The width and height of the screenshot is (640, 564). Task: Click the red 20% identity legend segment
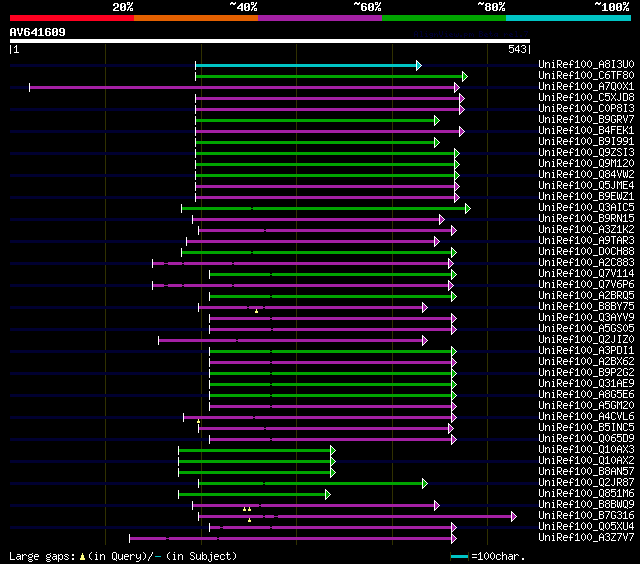point(72,18)
